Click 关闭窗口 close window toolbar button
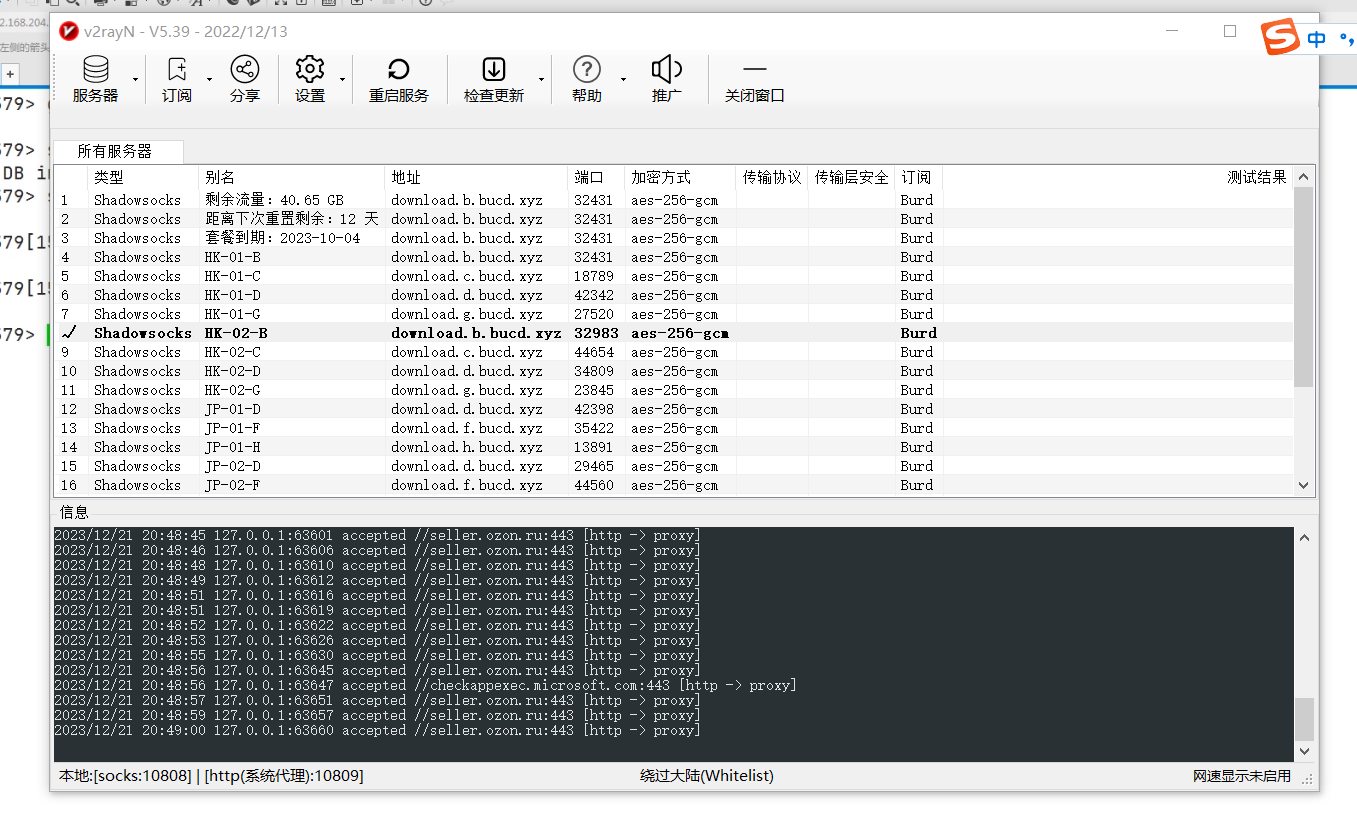The width and height of the screenshot is (1357, 823). coord(755,79)
